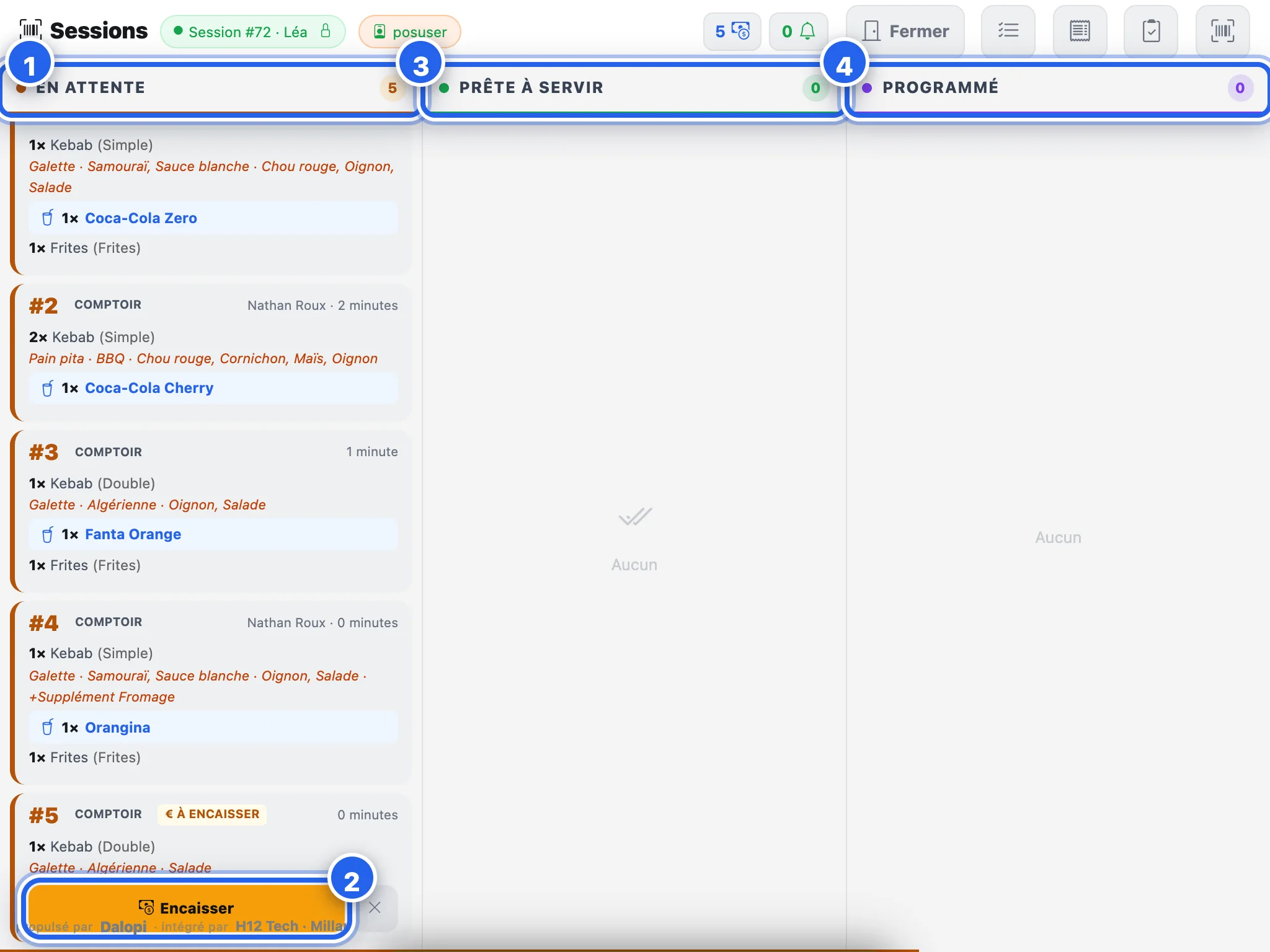The width and height of the screenshot is (1270, 952).
Task: Click the Fanta Orange drink line
Action: coord(213,534)
